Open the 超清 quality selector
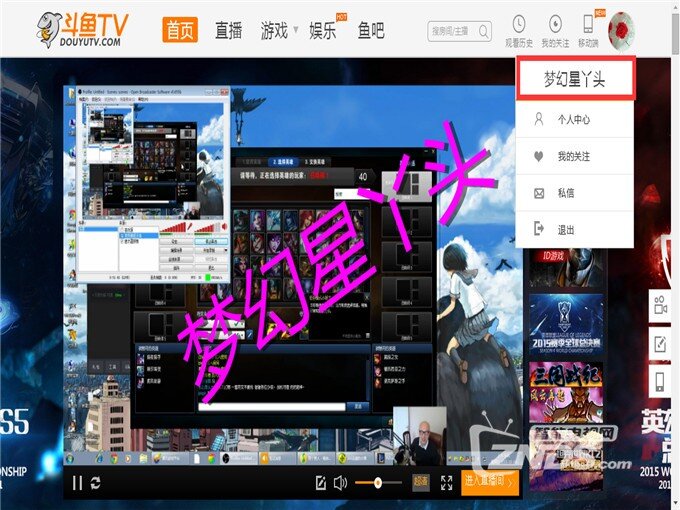This screenshot has width=680, height=510. click(420, 482)
